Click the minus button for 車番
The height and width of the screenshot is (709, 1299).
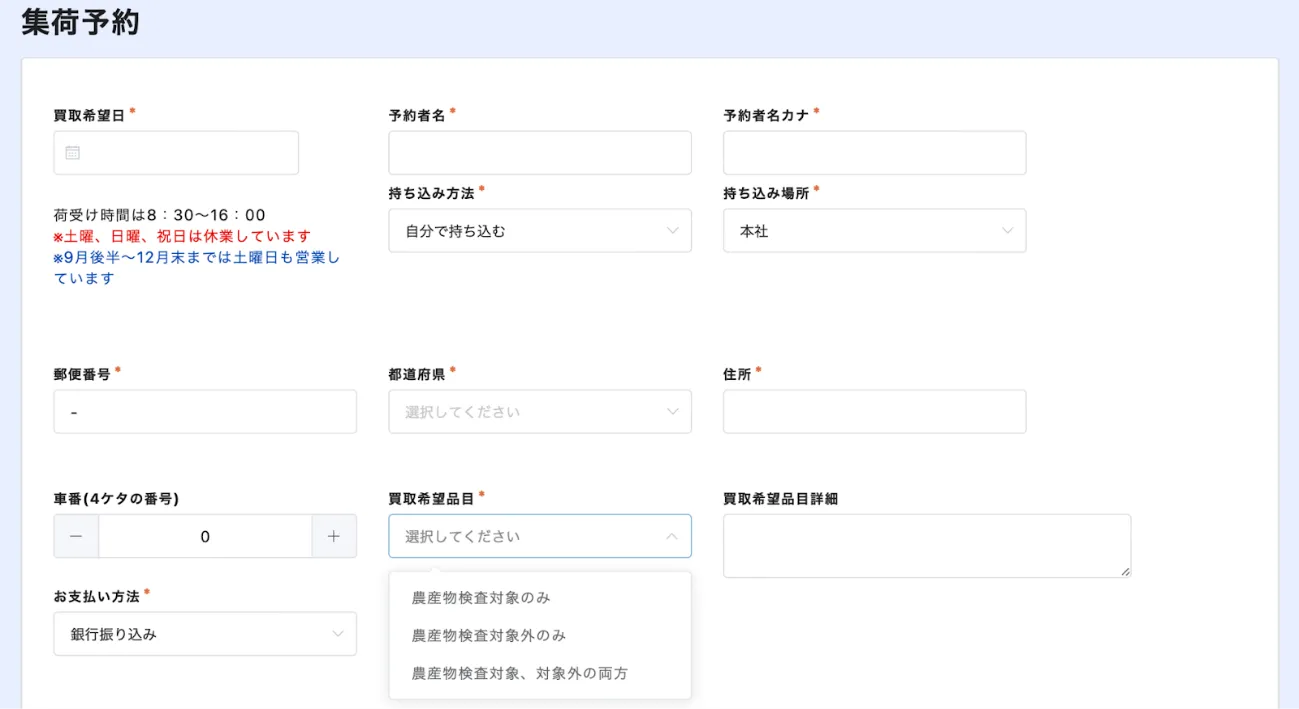76,537
